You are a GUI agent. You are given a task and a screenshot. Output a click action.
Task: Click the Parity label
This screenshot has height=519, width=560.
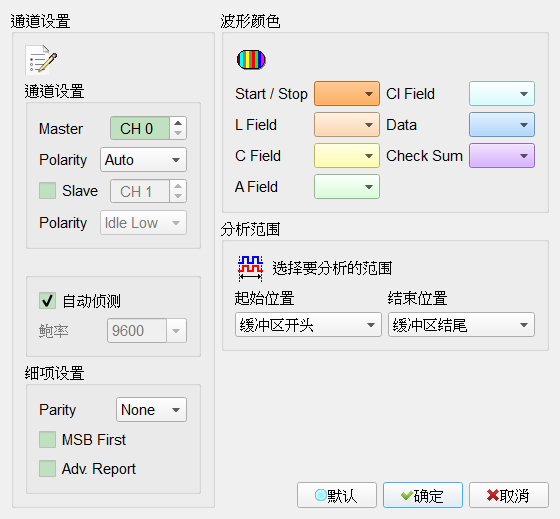coord(58,410)
